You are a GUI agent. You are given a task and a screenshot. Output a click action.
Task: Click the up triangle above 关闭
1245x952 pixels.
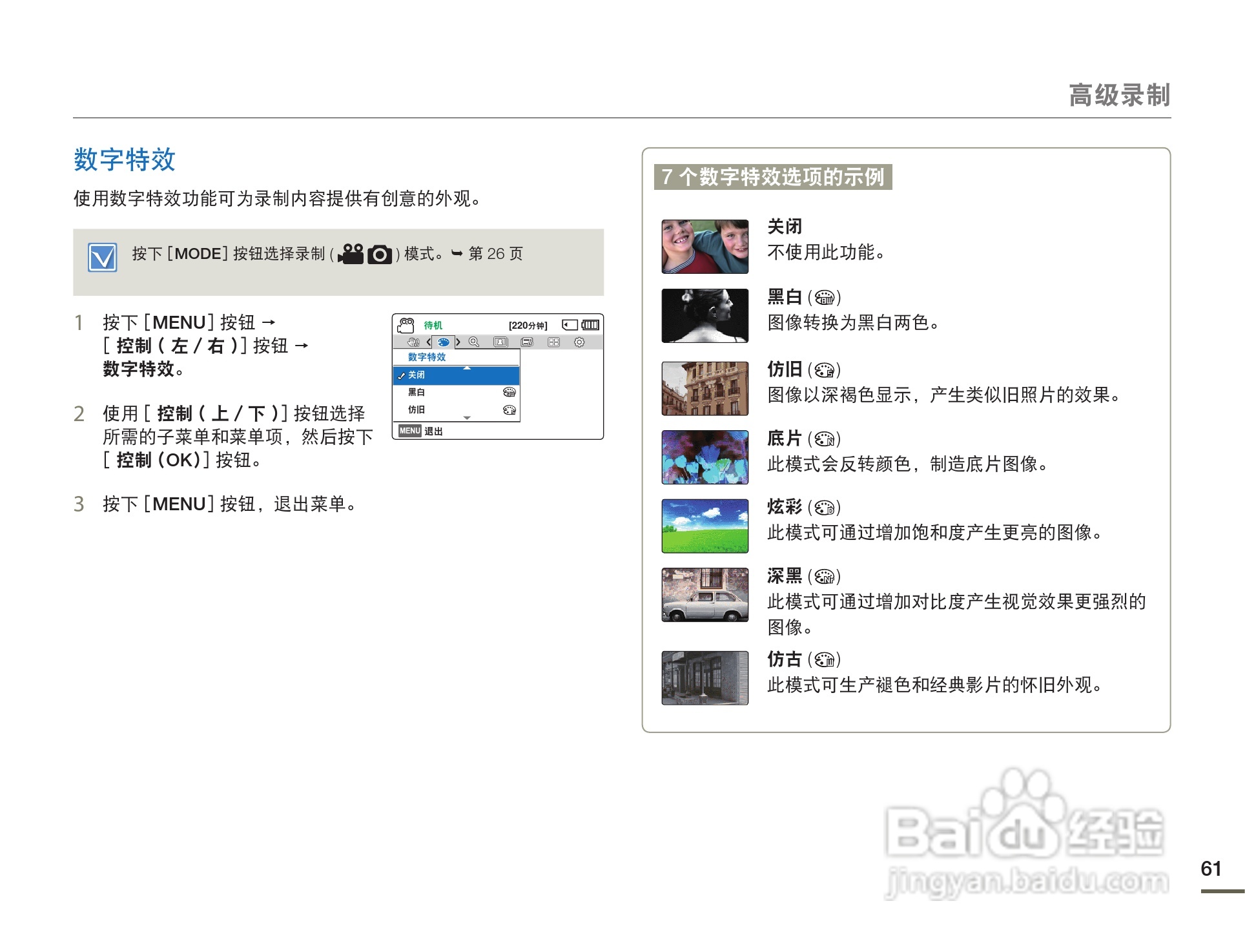point(467,367)
